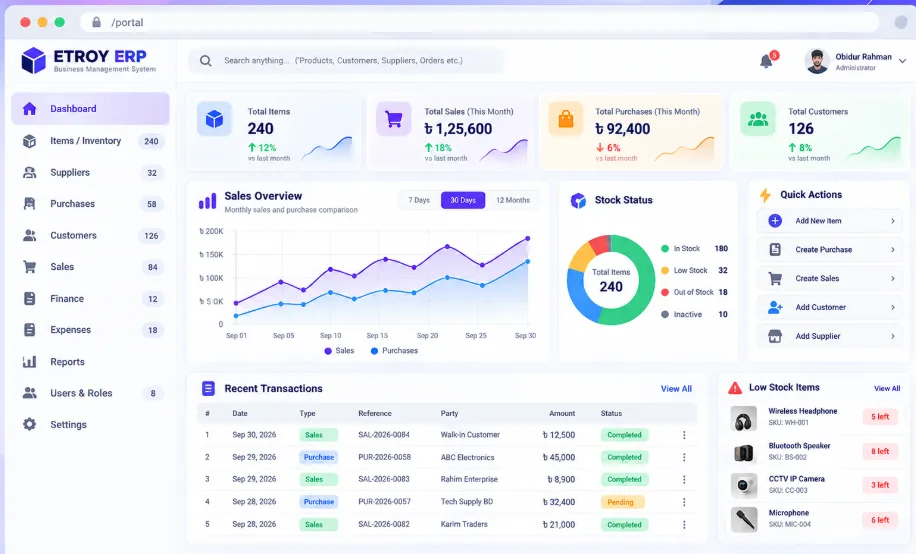Image resolution: width=916 pixels, height=554 pixels.
Task: Click Obidur Rahman profile avatar
Action: click(x=817, y=61)
